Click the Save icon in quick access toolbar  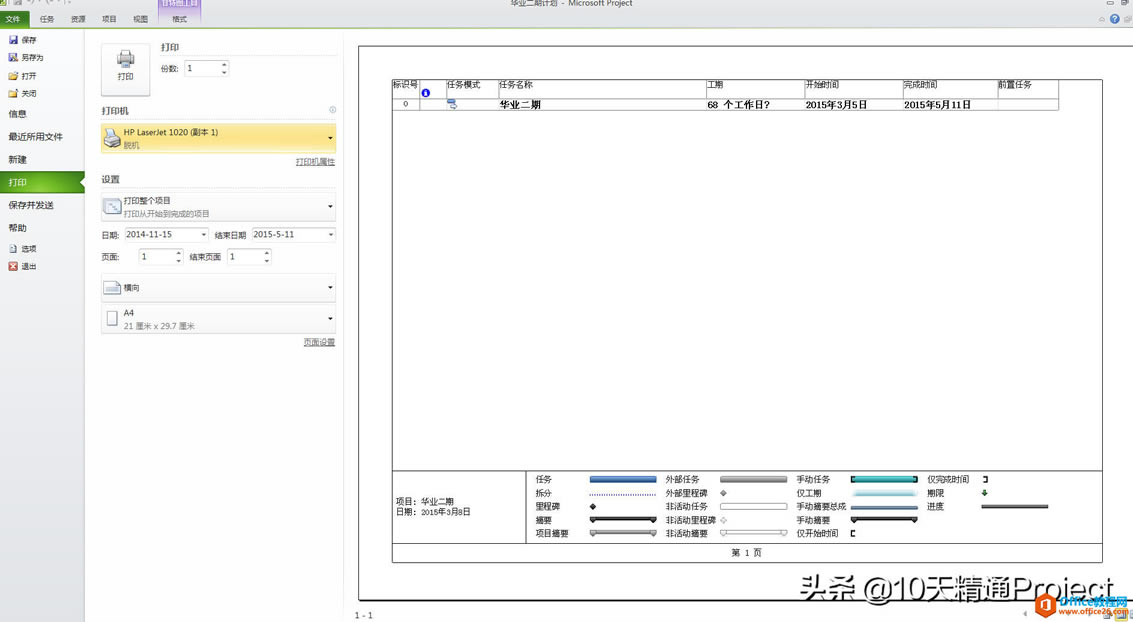[x=17, y=3]
